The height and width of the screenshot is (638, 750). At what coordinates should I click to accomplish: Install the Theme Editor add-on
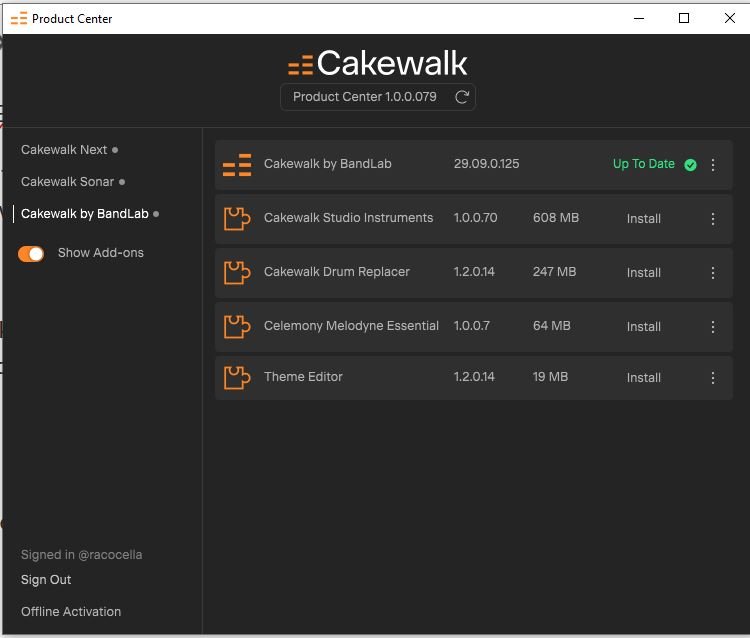pyautogui.click(x=644, y=378)
